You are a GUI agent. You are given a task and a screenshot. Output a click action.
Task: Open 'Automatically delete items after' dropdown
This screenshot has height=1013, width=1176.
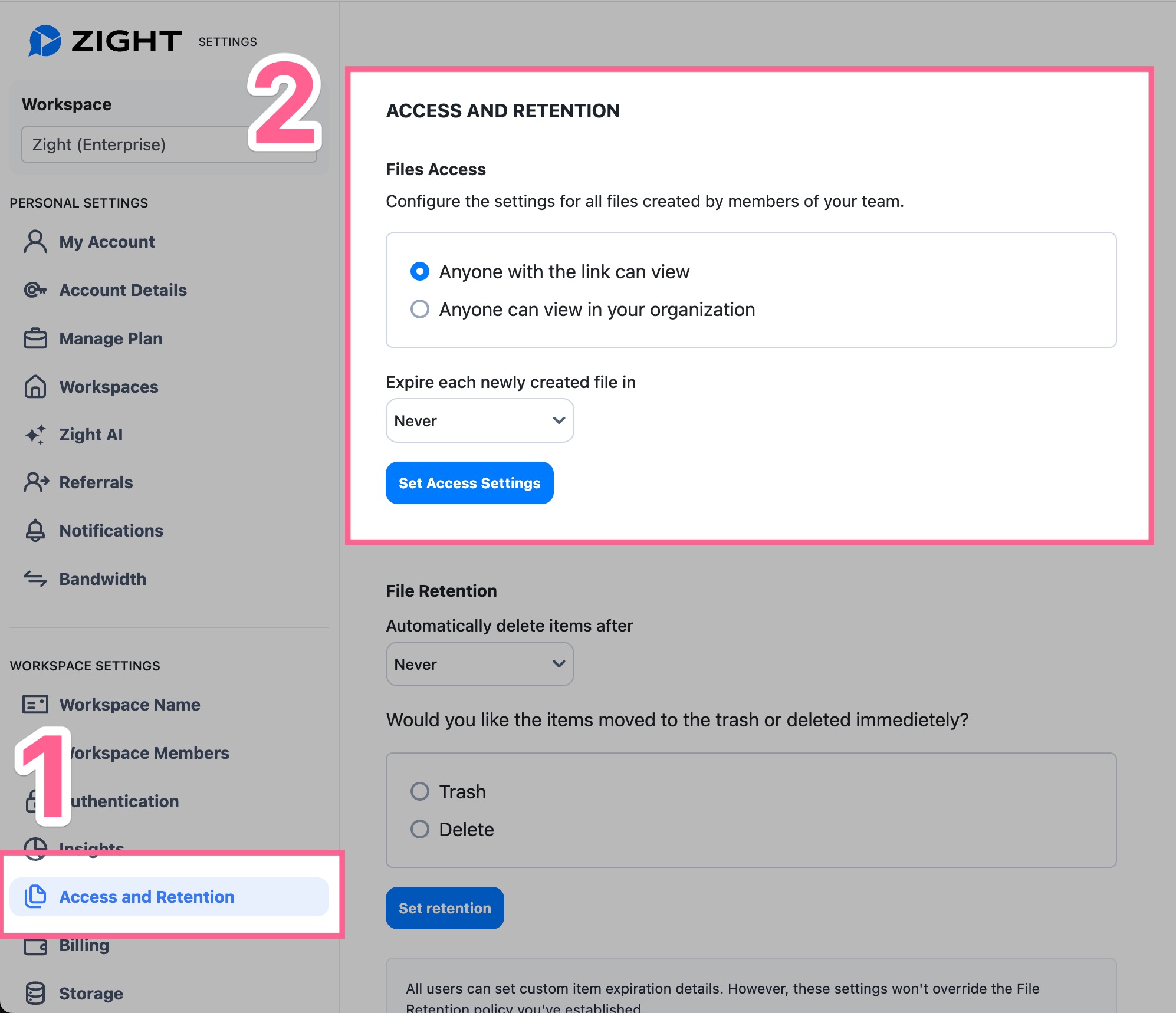479,664
